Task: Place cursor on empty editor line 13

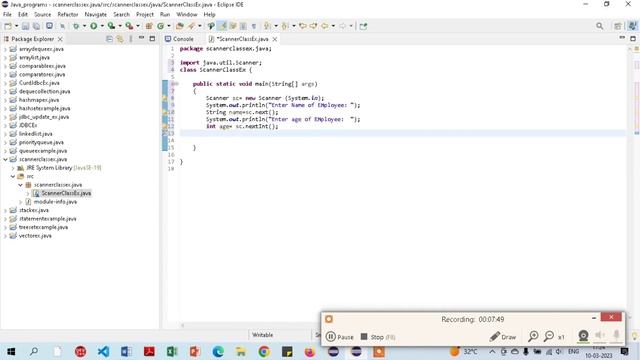Action: (402, 133)
